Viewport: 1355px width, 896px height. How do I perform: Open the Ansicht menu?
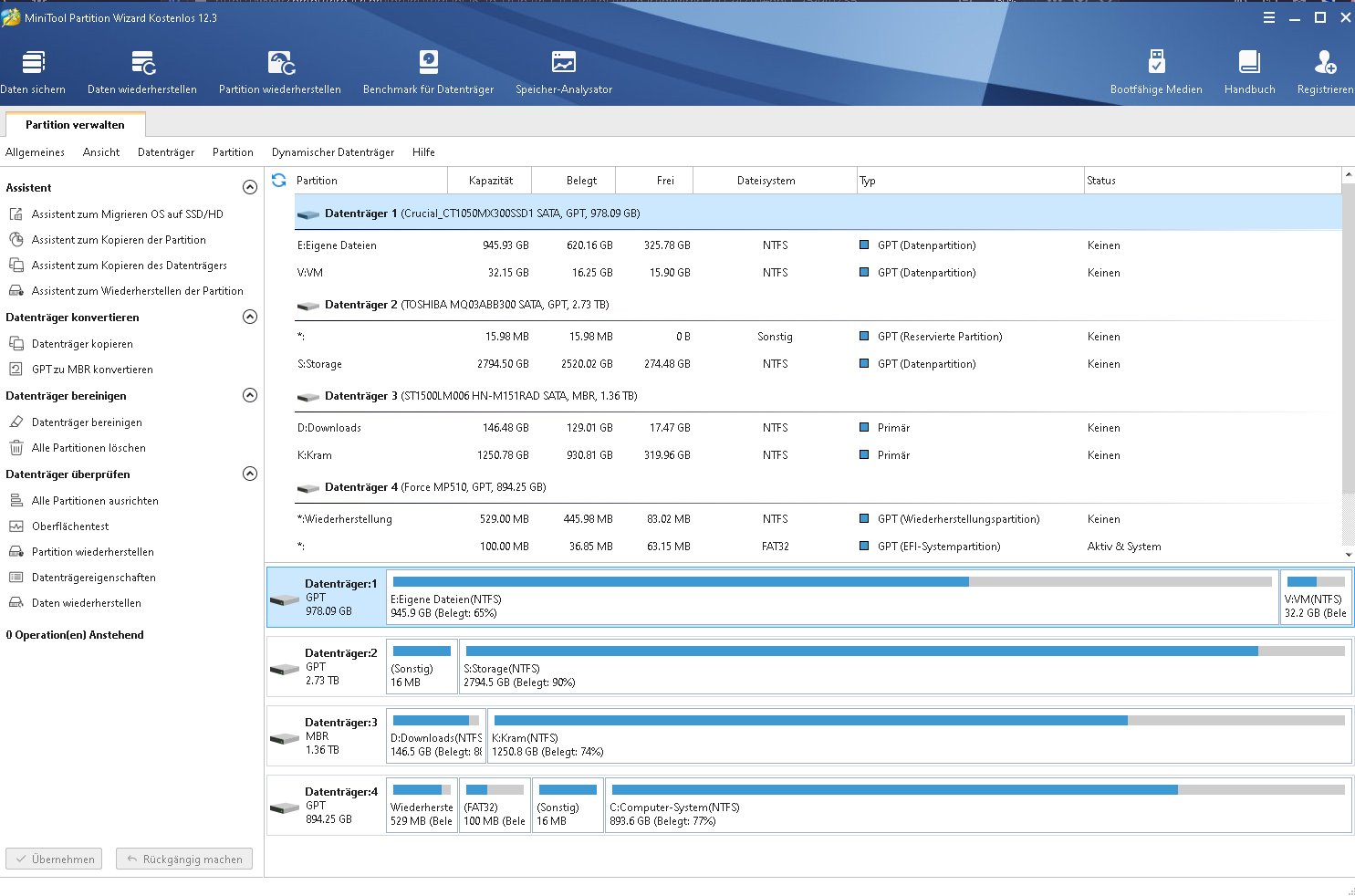coord(101,152)
